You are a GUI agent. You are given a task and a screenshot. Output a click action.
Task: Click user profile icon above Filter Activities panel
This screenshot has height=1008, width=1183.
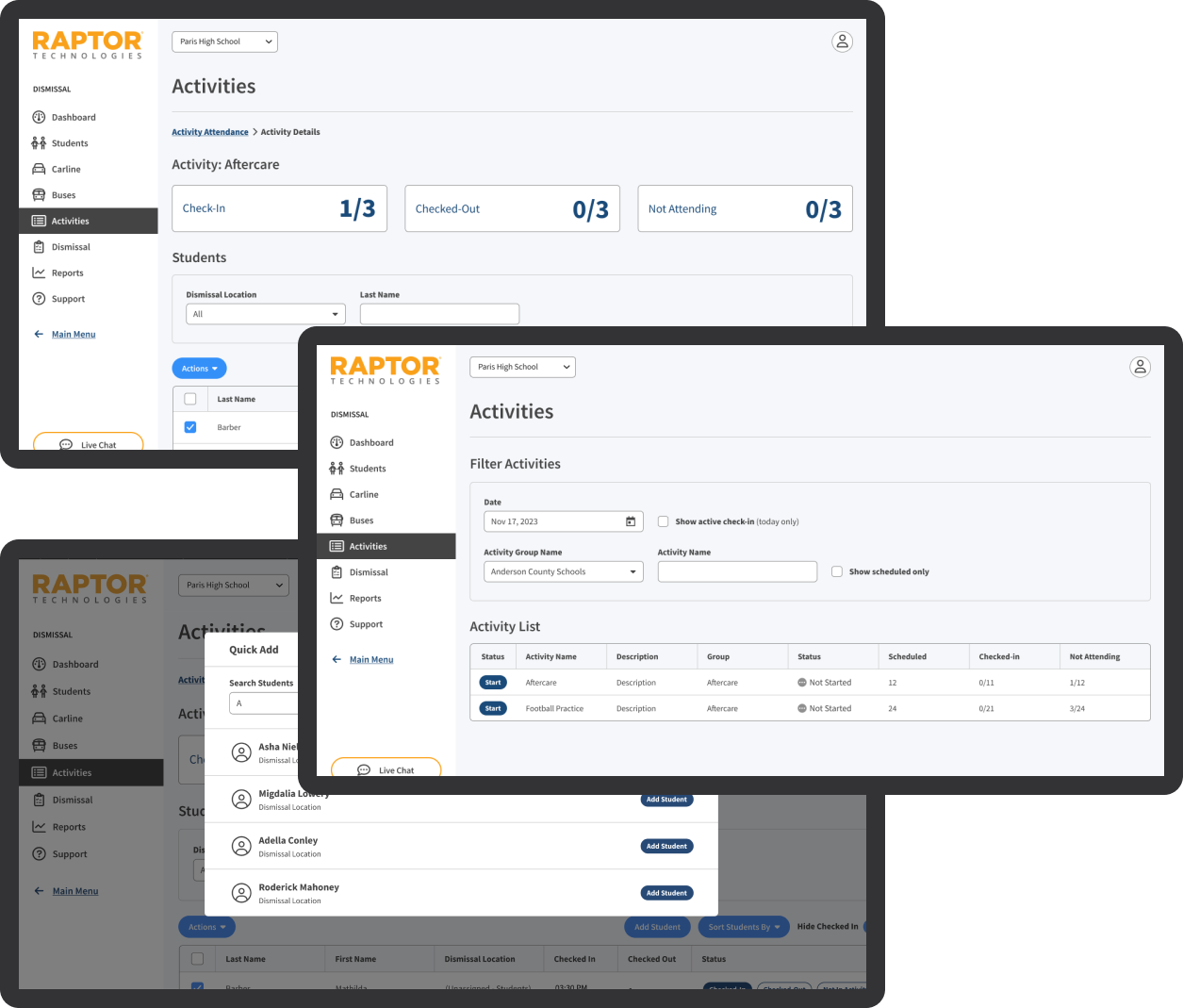click(x=1140, y=367)
